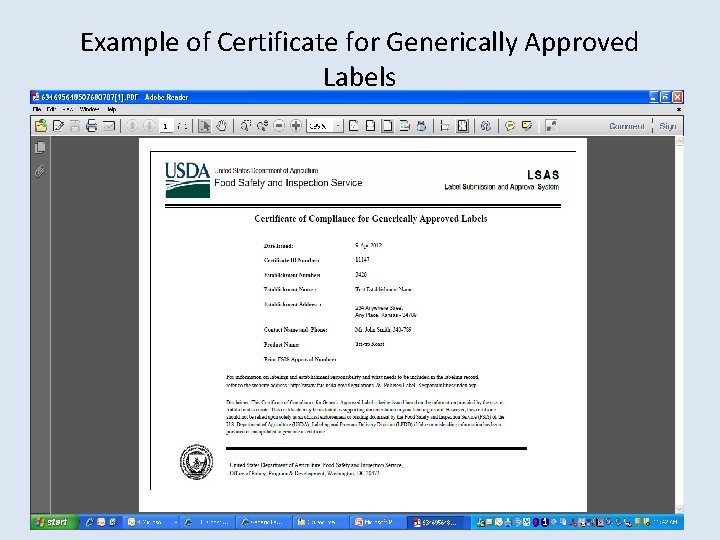Add a sticky note comment bubble
This screenshot has height=540, width=720.
(510, 125)
